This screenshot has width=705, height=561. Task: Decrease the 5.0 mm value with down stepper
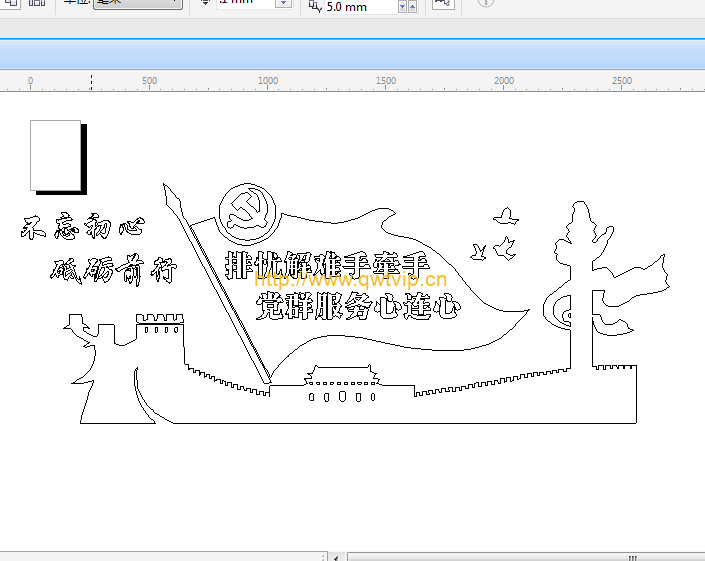(x=402, y=7)
